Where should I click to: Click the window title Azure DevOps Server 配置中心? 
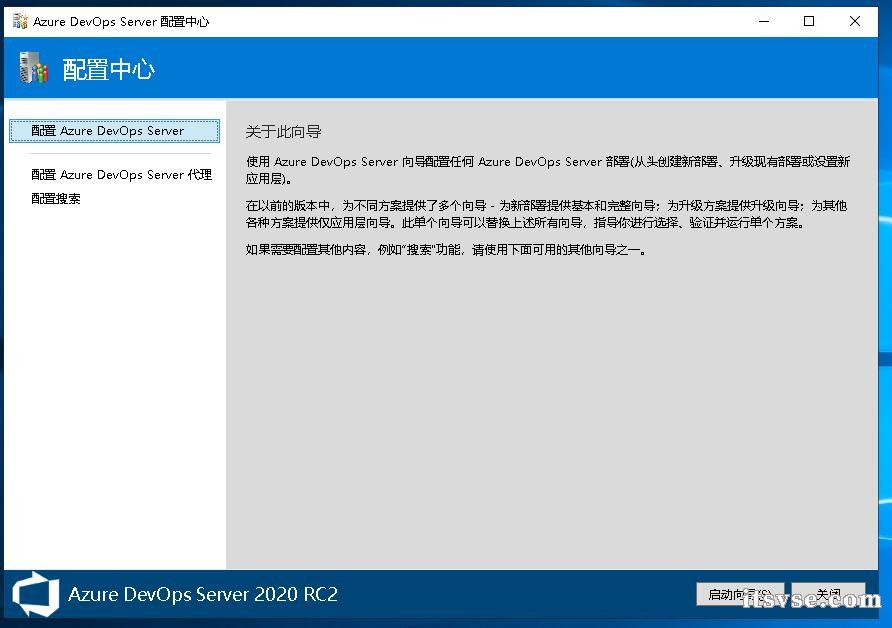click(x=121, y=22)
